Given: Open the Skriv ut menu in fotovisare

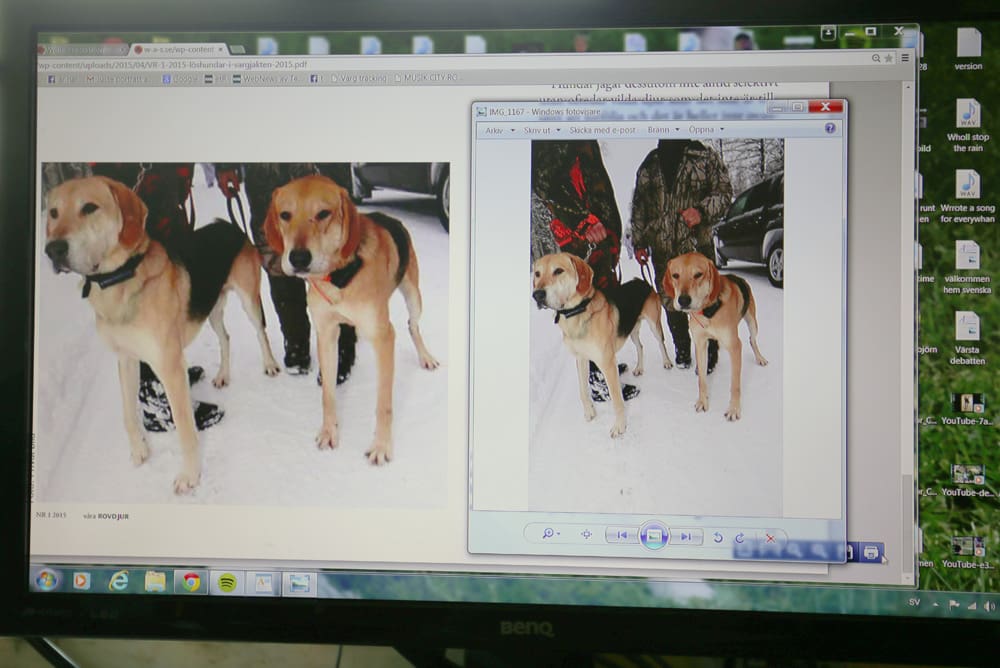Looking at the screenshot, I should point(541,130).
